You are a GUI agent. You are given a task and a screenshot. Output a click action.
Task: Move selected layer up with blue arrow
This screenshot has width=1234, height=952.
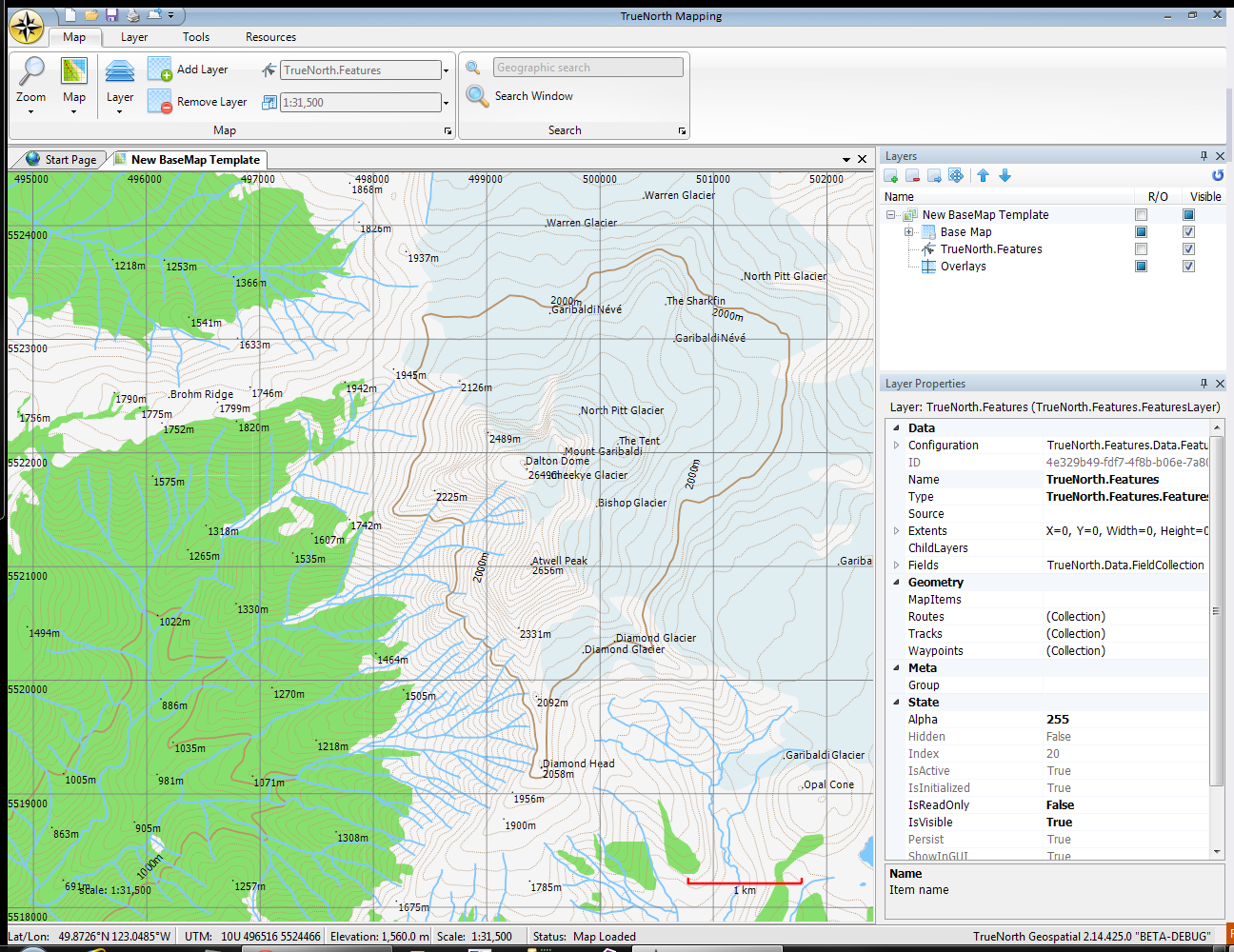click(983, 175)
